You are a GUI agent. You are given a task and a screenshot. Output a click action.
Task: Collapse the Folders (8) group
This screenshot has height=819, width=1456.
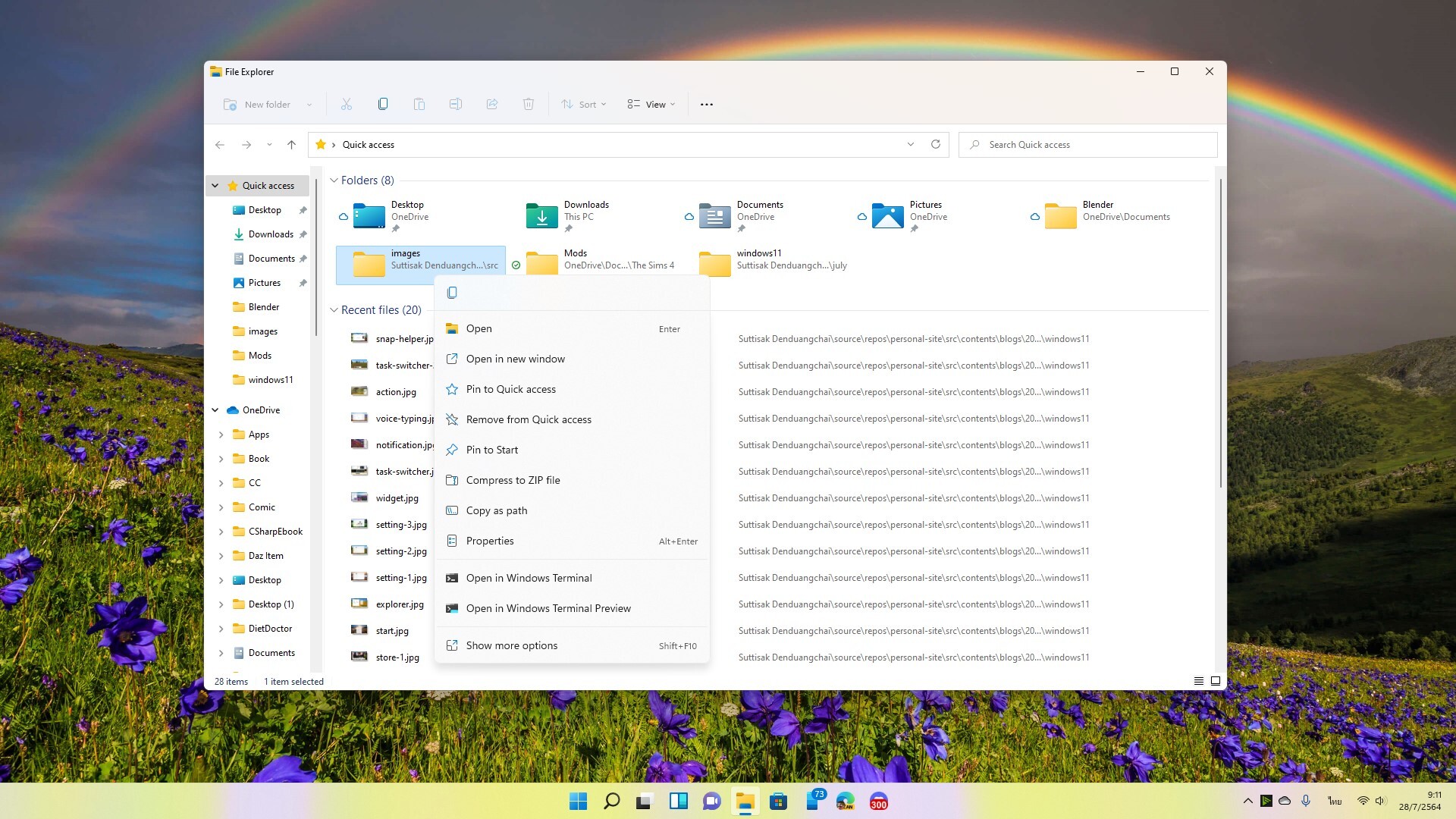[x=334, y=180]
